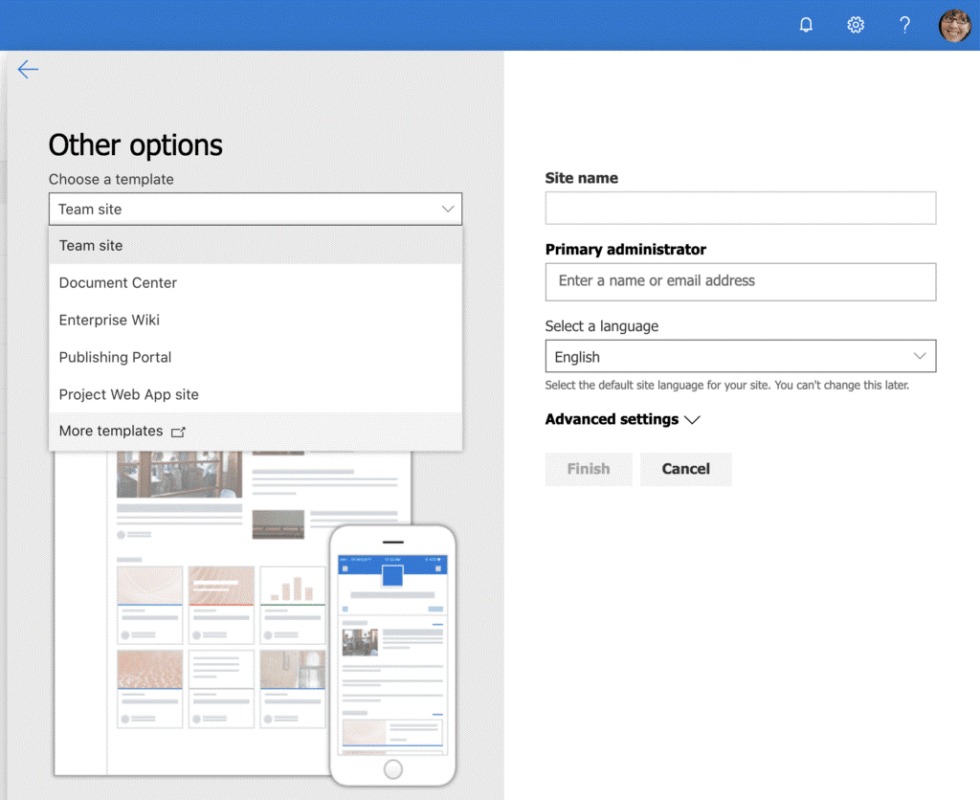Select Document Center from the template list
Viewport: 980px width, 800px height.
click(x=117, y=282)
